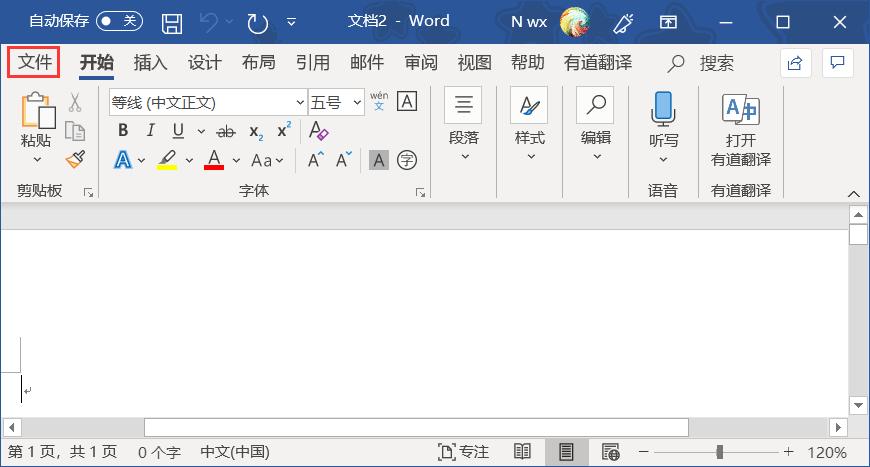This screenshot has height=467, width=870.
Task: Apply subscript formatting
Action: tap(256, 132)
